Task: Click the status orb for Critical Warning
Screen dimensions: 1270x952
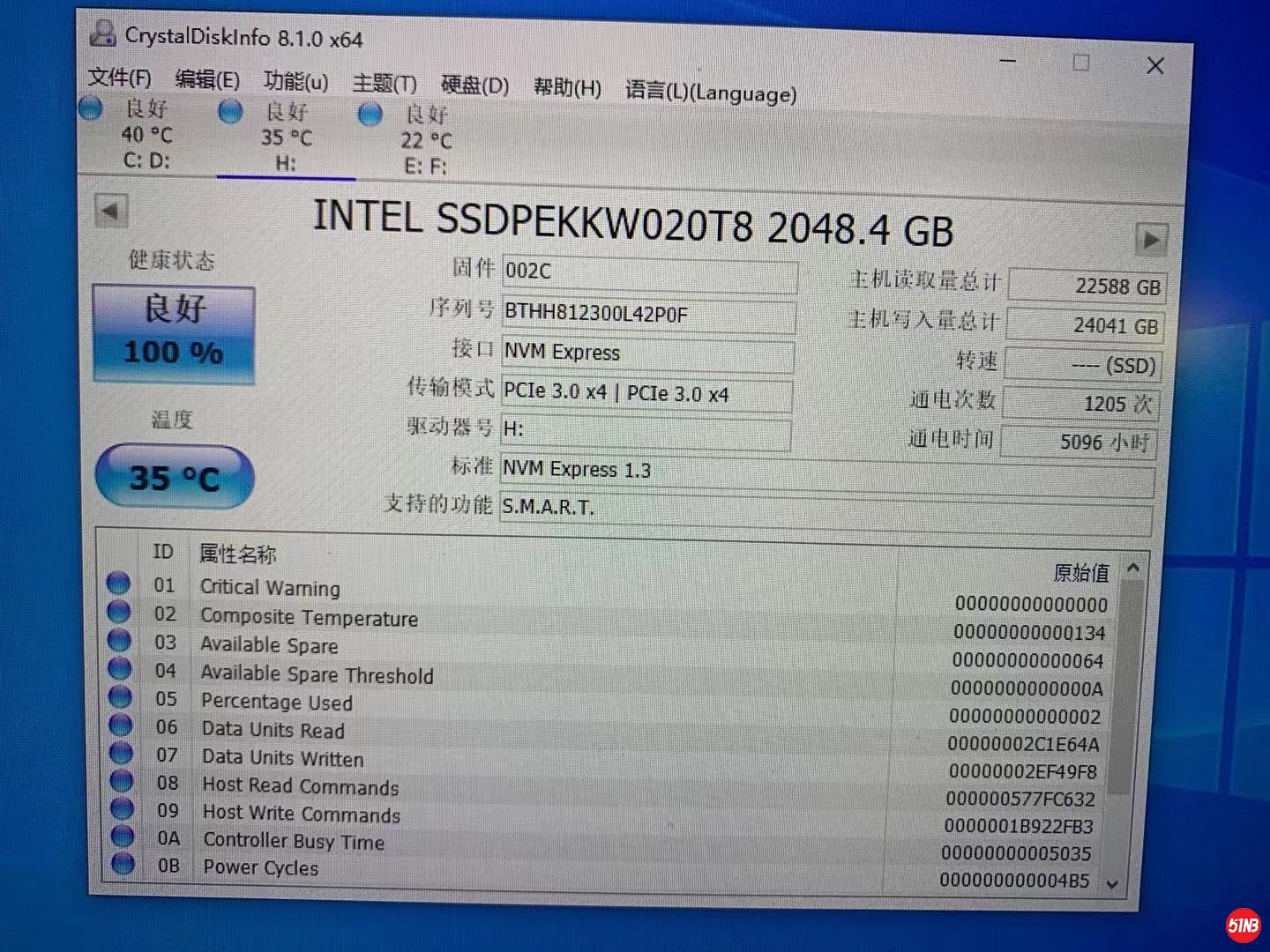Action: 118,583
